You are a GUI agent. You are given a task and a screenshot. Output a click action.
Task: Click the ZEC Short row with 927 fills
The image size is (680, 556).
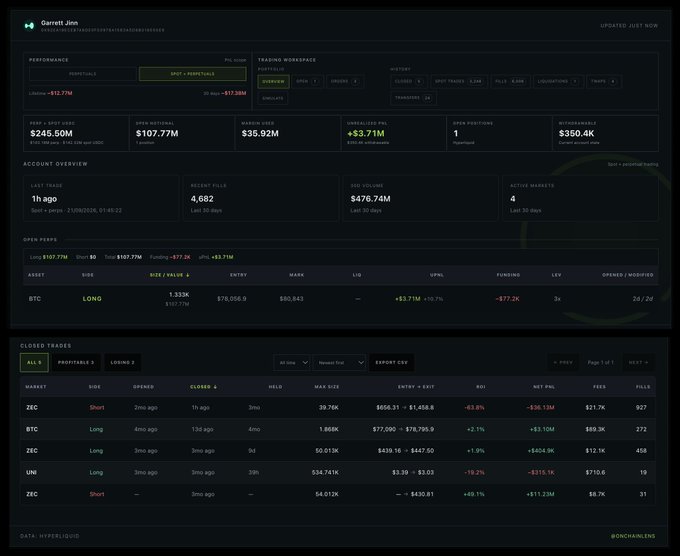pyautogui.click(x=337, y=408)
